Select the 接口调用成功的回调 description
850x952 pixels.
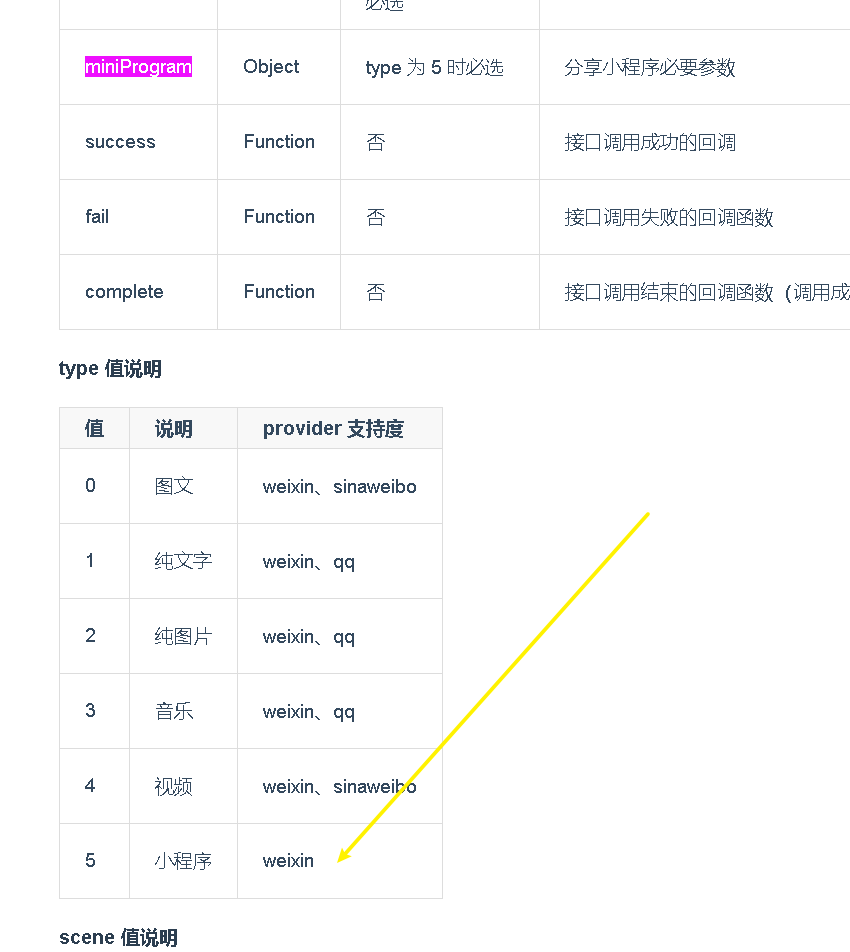point(650,142)
